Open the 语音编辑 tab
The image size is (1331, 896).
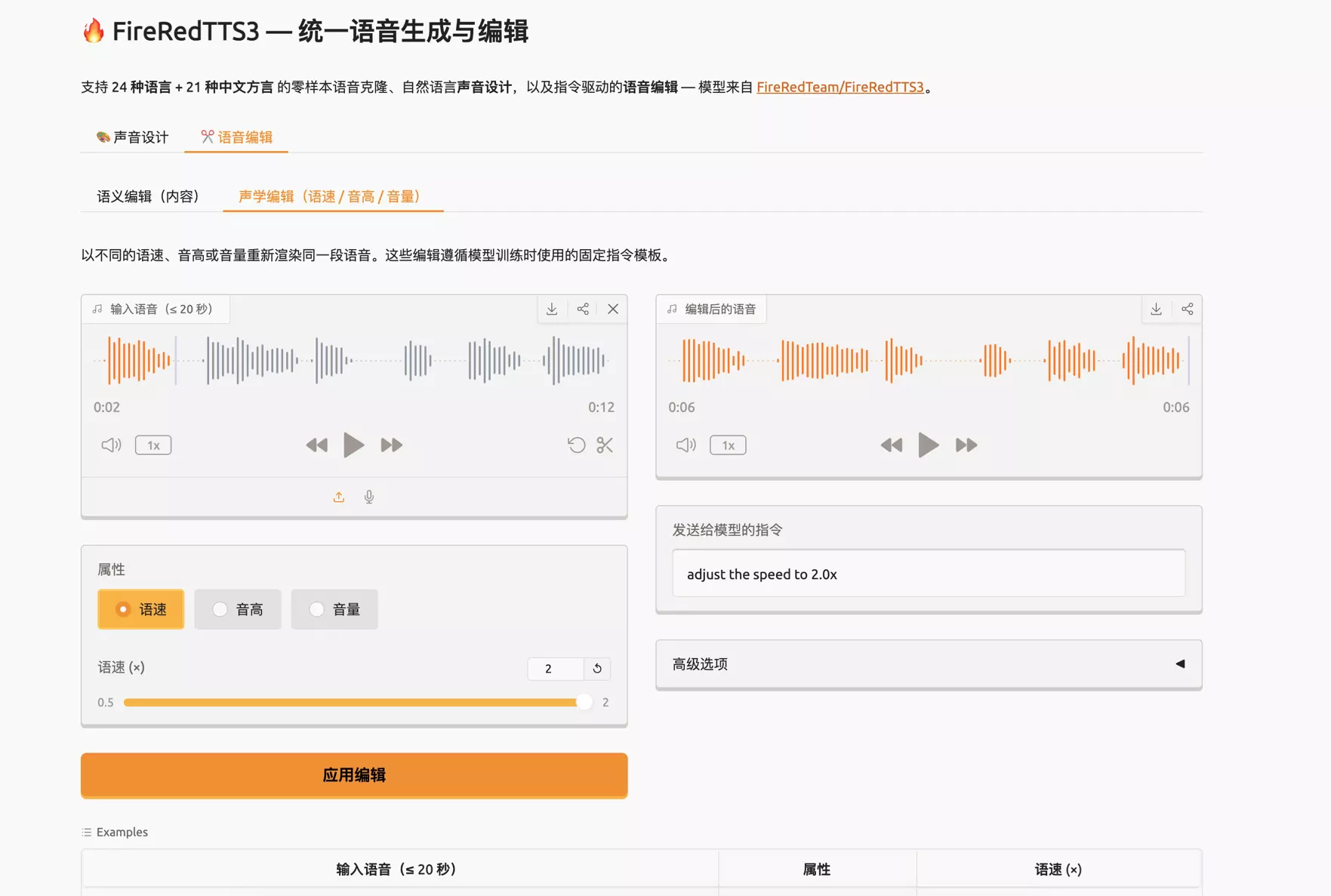(x=236, y=137)
